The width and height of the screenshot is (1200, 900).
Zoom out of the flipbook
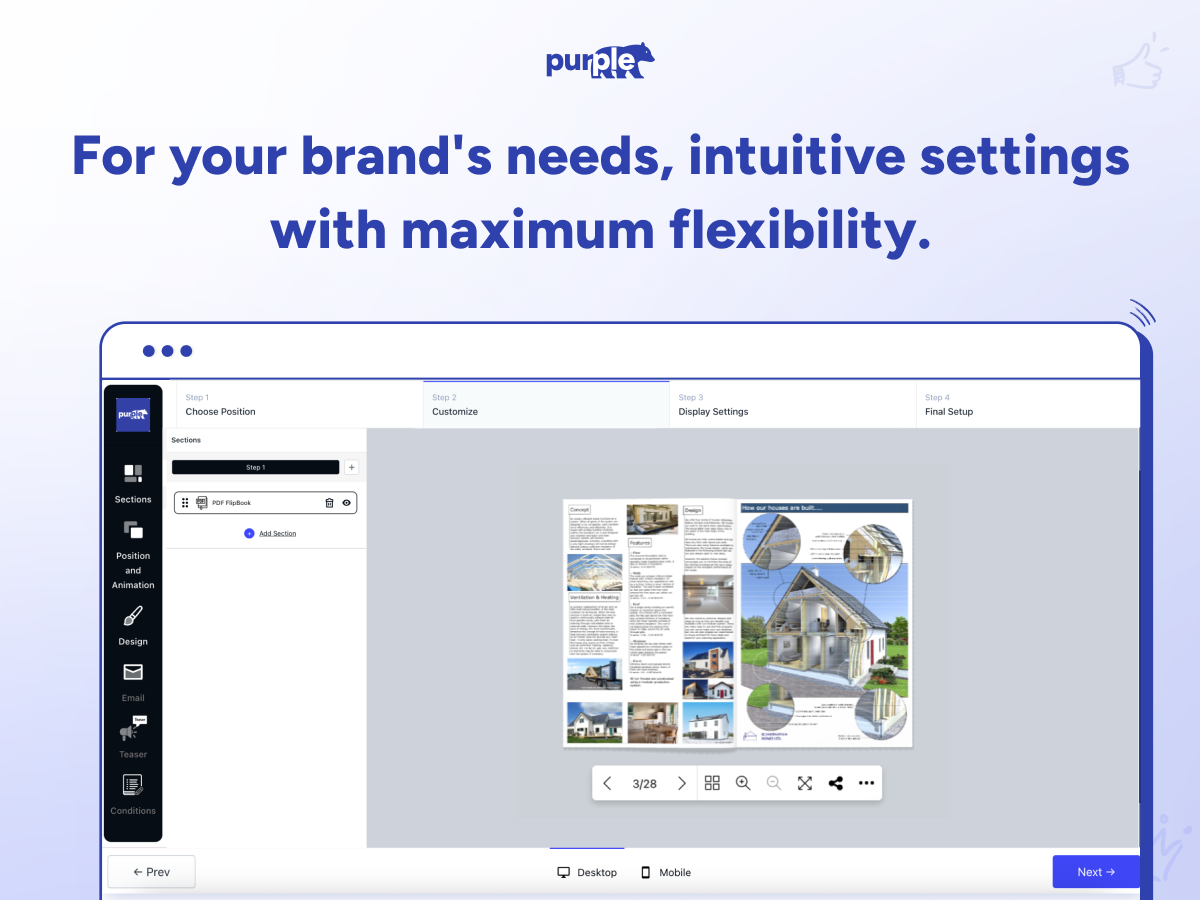[x=774, y=784]
